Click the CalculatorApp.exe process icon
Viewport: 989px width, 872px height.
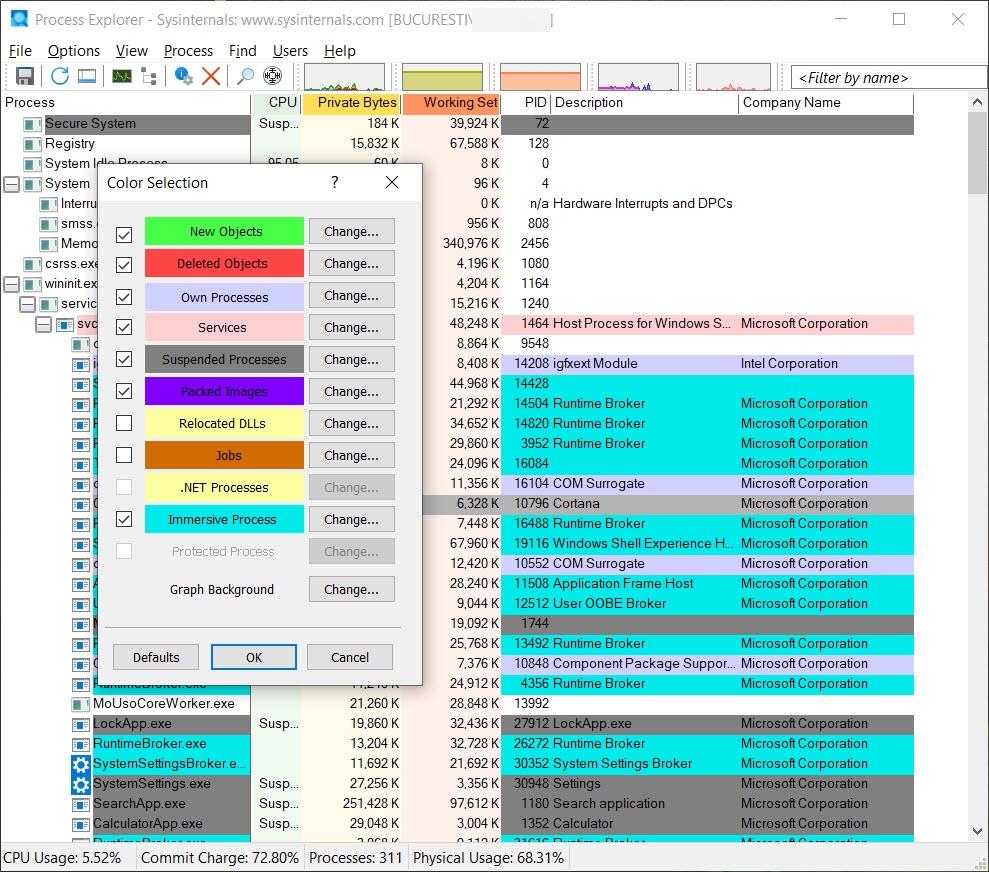81,825
